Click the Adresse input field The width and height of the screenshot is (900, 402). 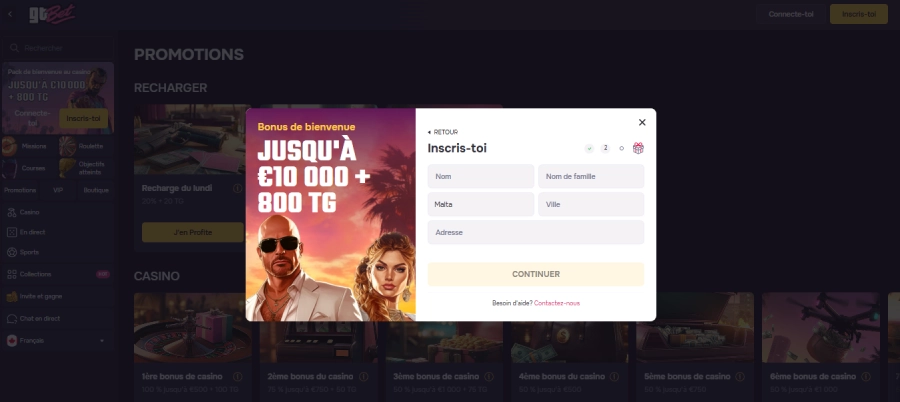coord(536,233)
